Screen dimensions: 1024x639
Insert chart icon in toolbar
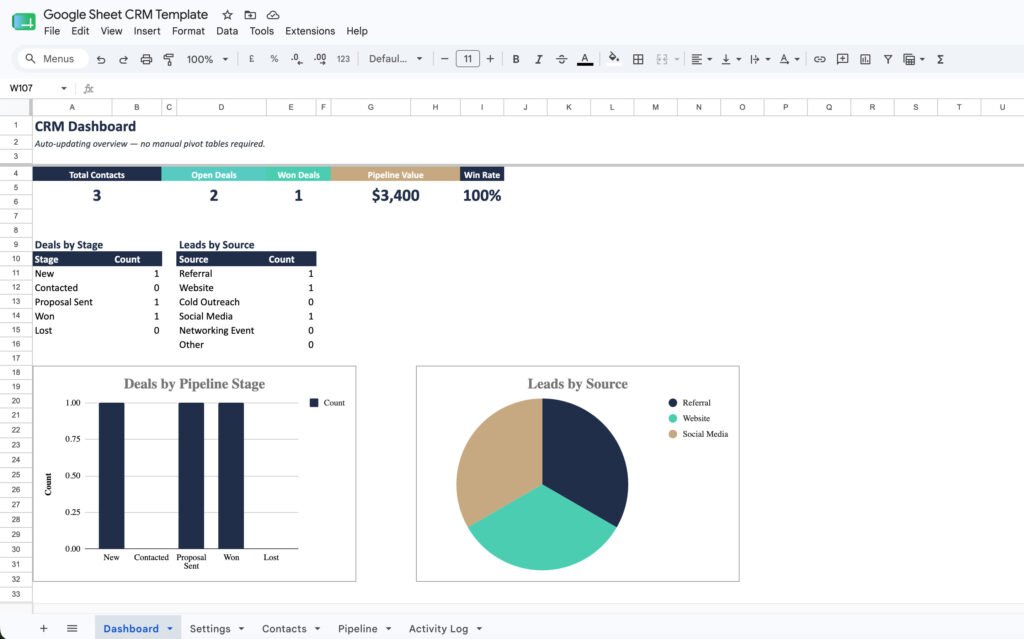pyautogui.click(x=865, y=59)
